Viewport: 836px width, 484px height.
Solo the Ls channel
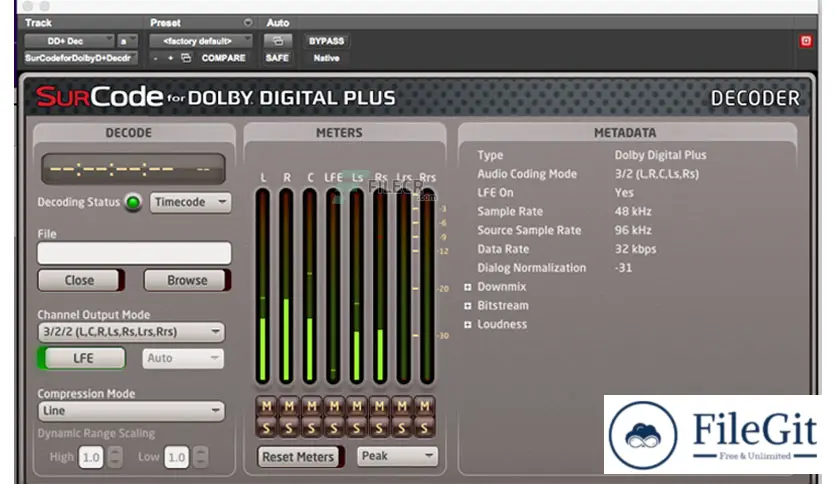coord(357,427)
